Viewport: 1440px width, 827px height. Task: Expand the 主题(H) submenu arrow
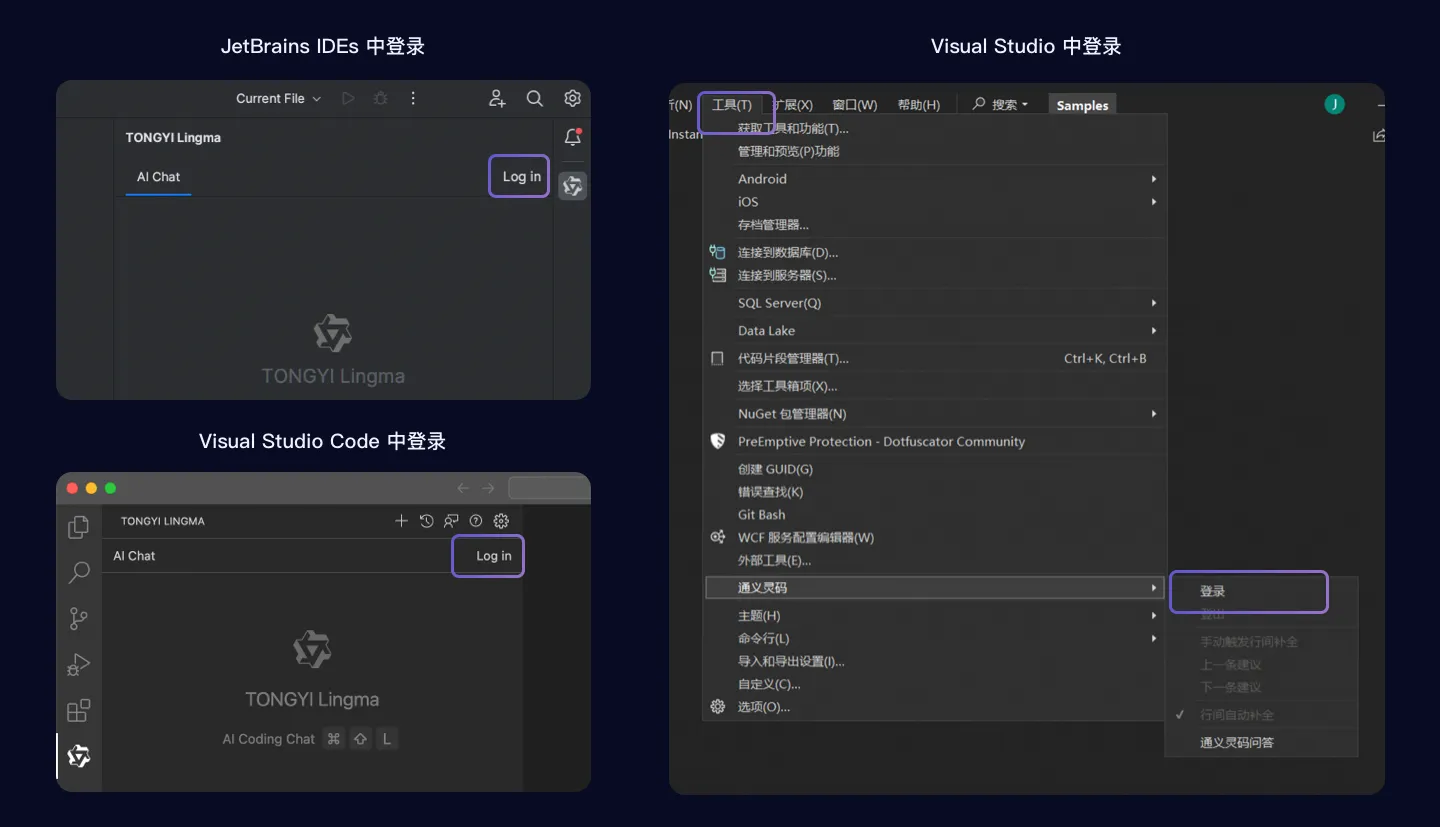[x=1153, y=616]
